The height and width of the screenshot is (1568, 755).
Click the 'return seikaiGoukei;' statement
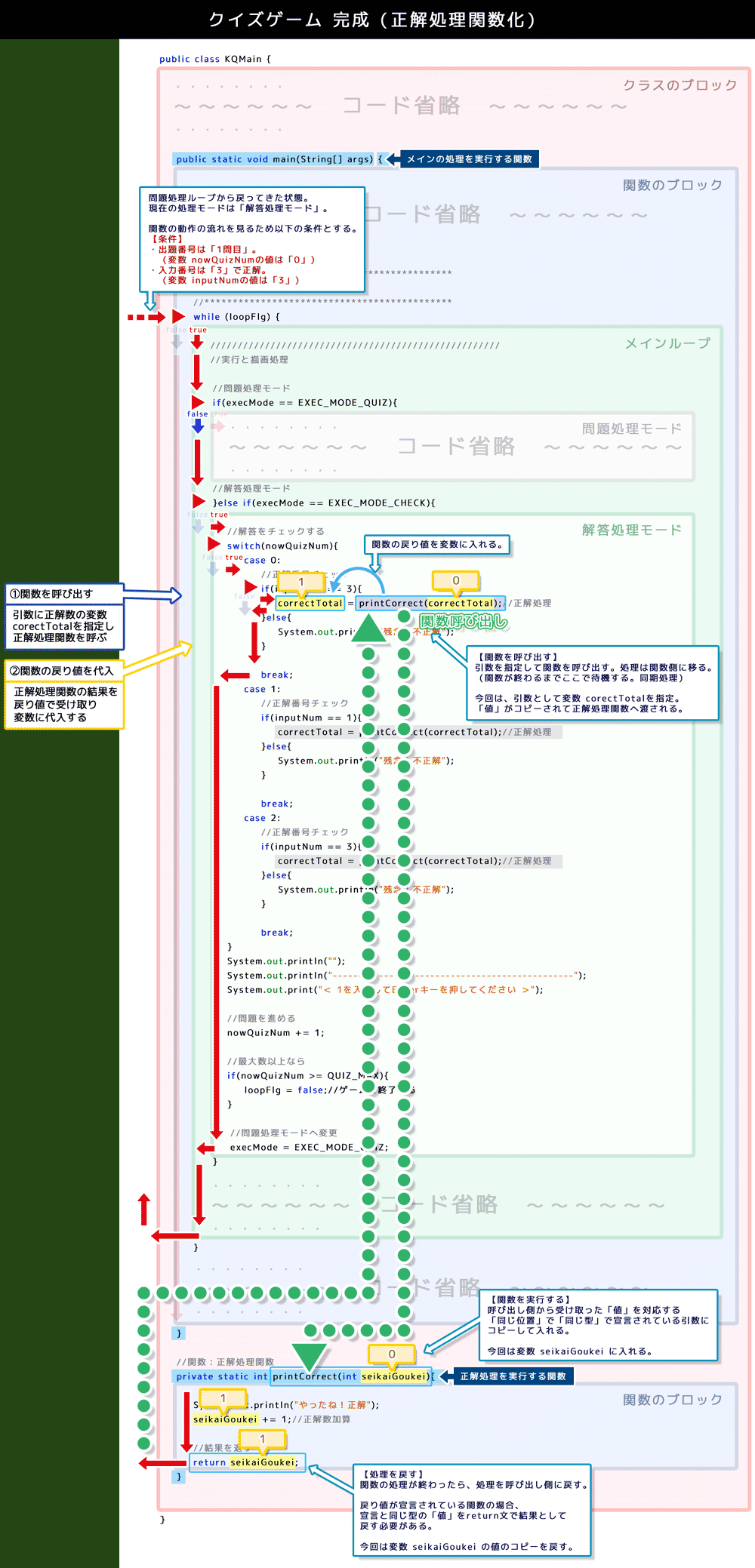[247, 1462]
